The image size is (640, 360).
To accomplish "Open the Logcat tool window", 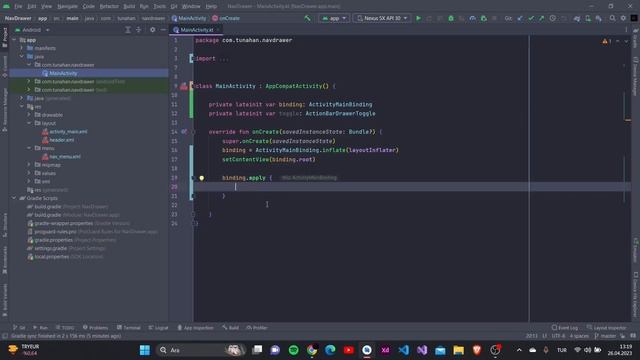I will [158, 328].
